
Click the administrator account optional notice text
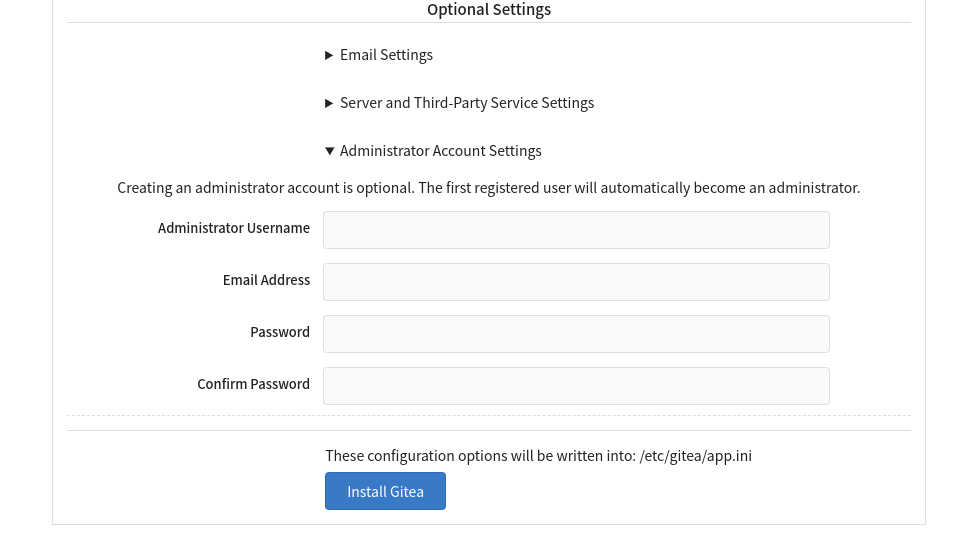pos(488,188)
